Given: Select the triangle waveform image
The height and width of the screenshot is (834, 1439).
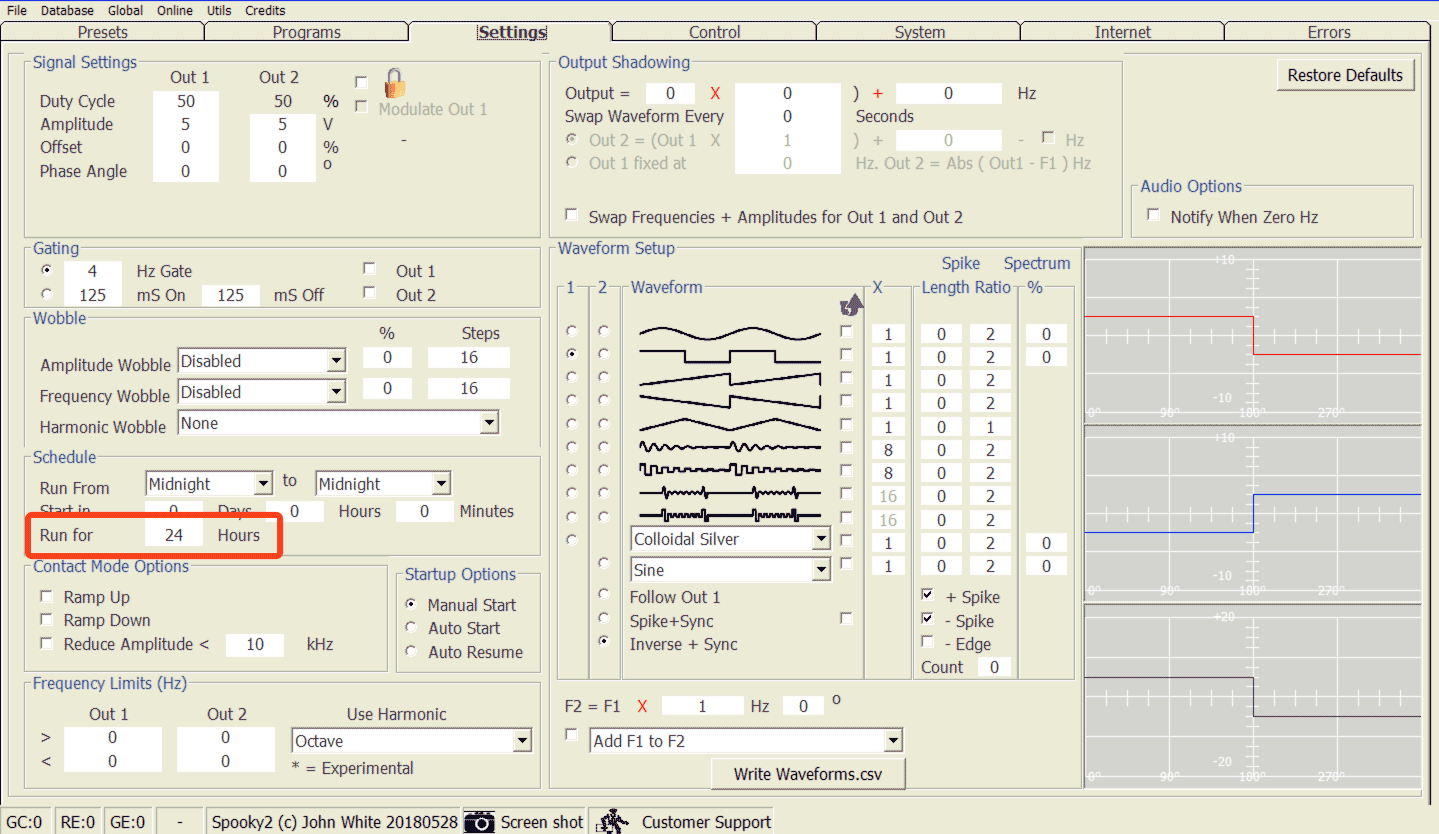Looking at the screenshot, I should (x=730, y=425).
